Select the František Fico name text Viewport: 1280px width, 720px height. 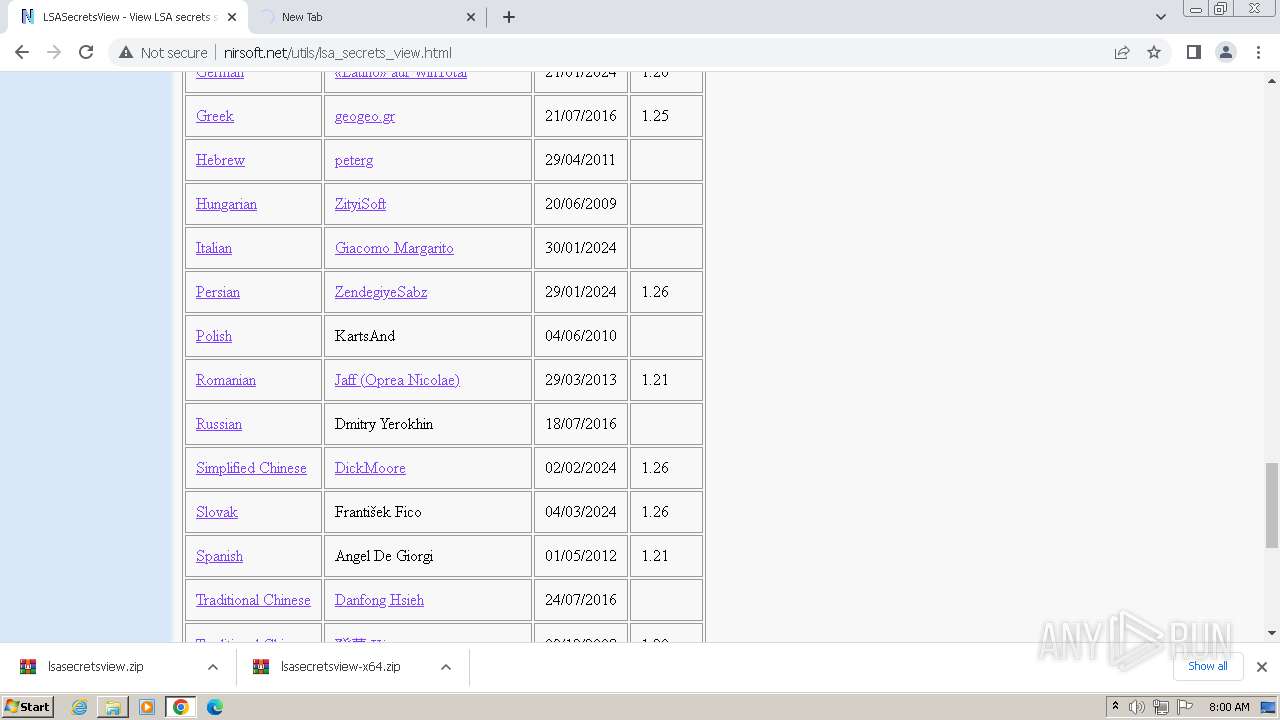click(378, 512)
